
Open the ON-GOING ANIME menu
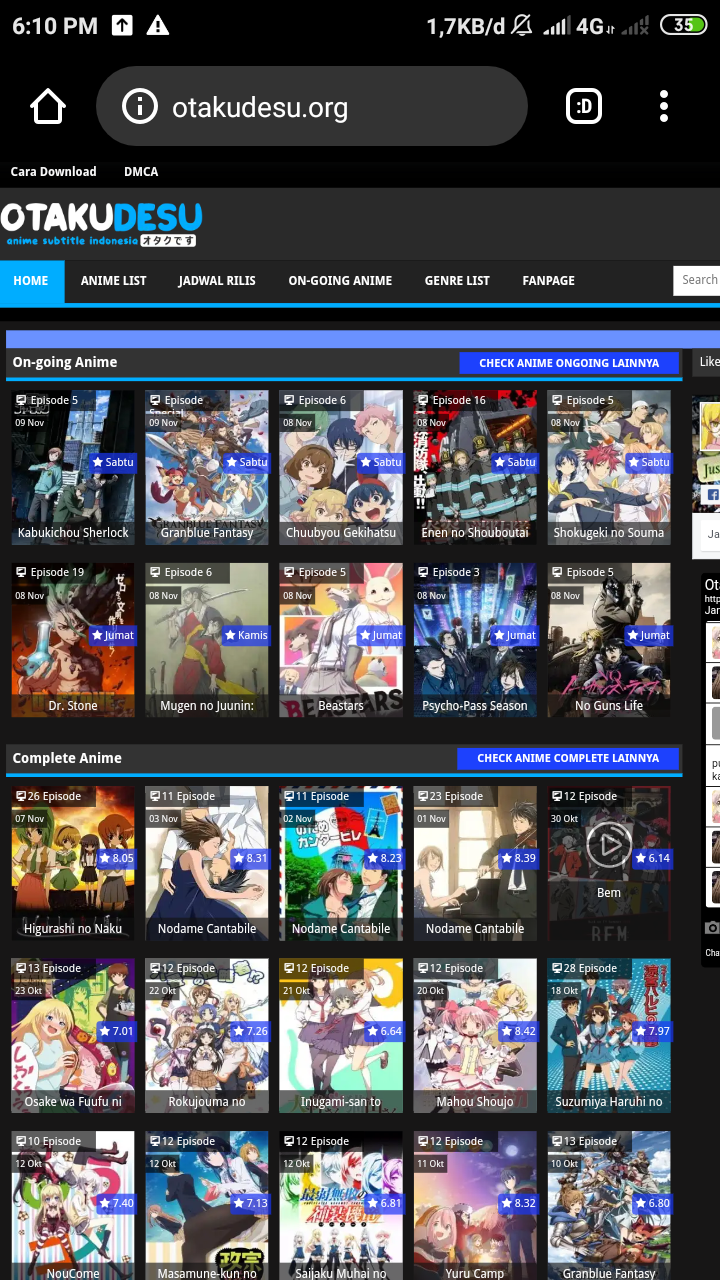(340, 281)
